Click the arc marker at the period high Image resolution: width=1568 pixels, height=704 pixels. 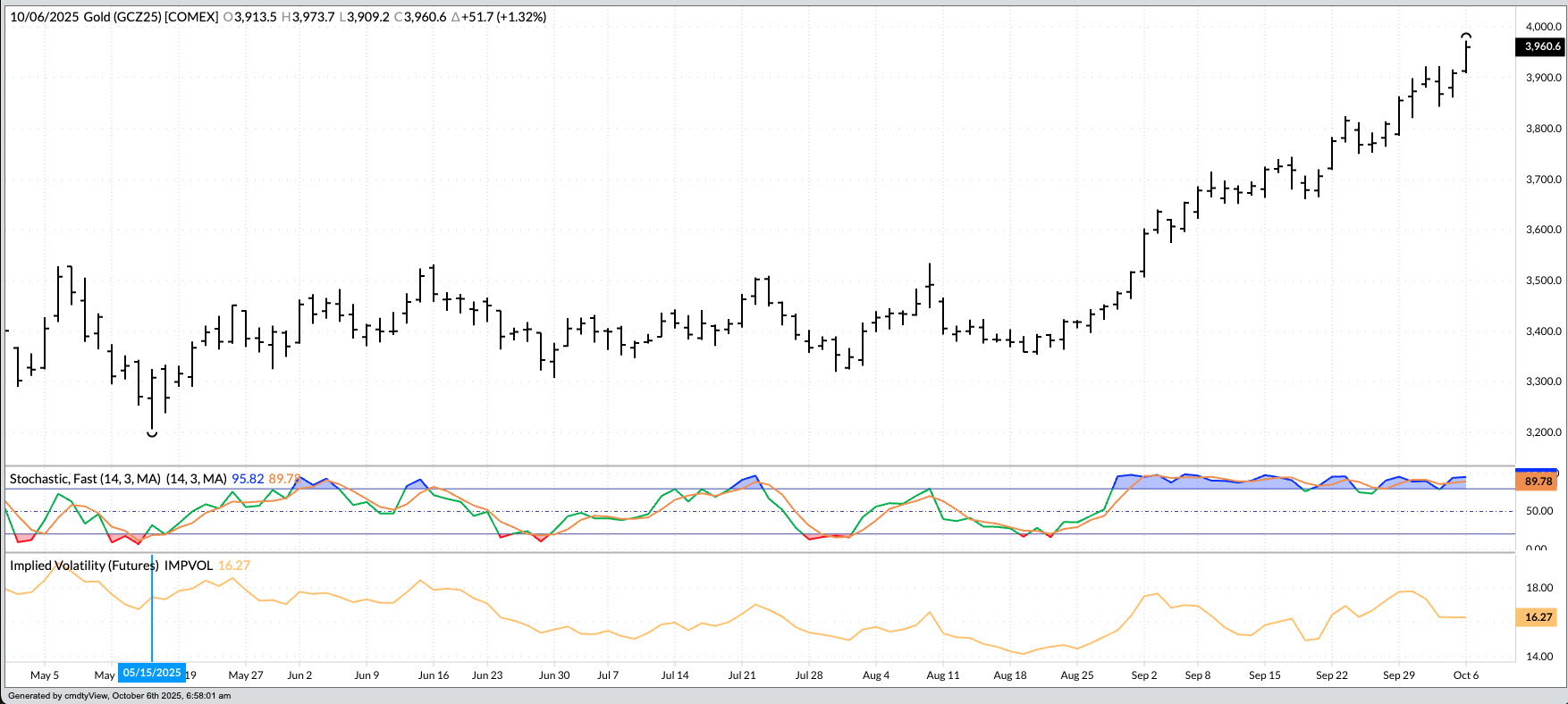point(1466,36)
